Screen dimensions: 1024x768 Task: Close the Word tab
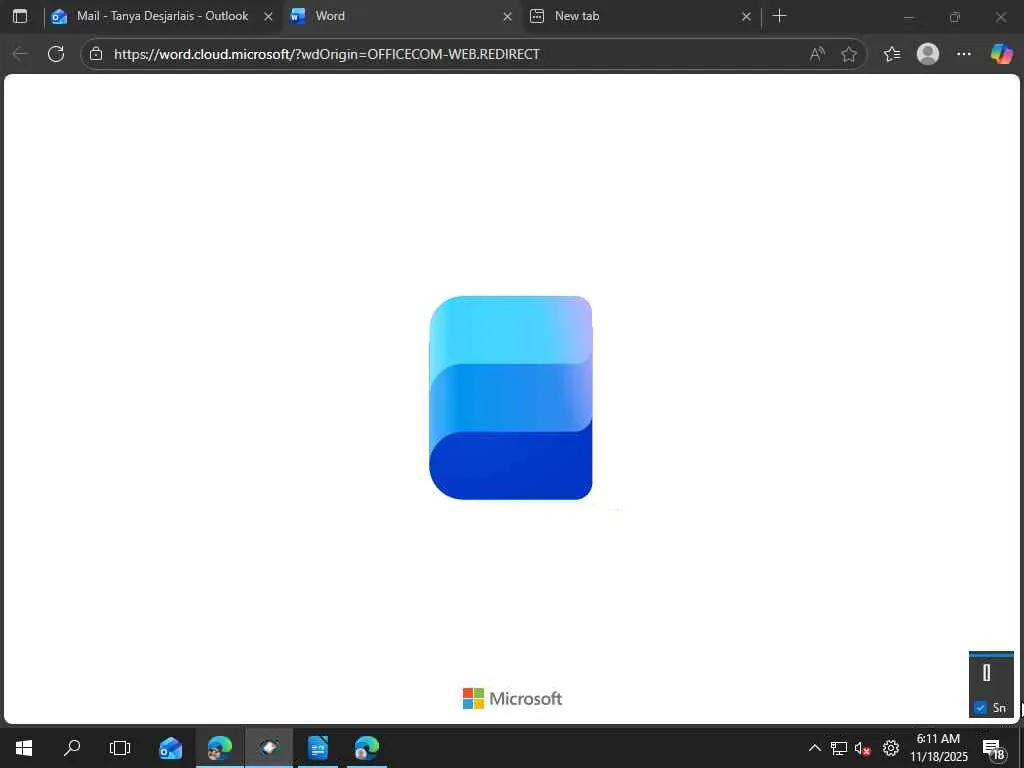pyautogui.click(x=507, y=16)
